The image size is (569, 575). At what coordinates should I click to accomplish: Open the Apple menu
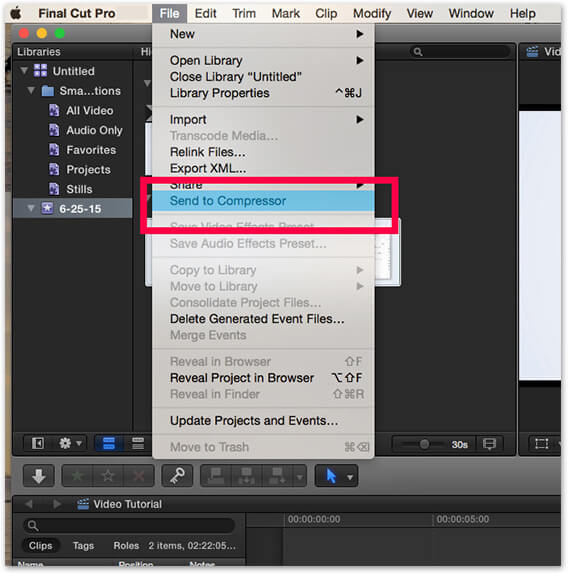(x=16, y=14)
